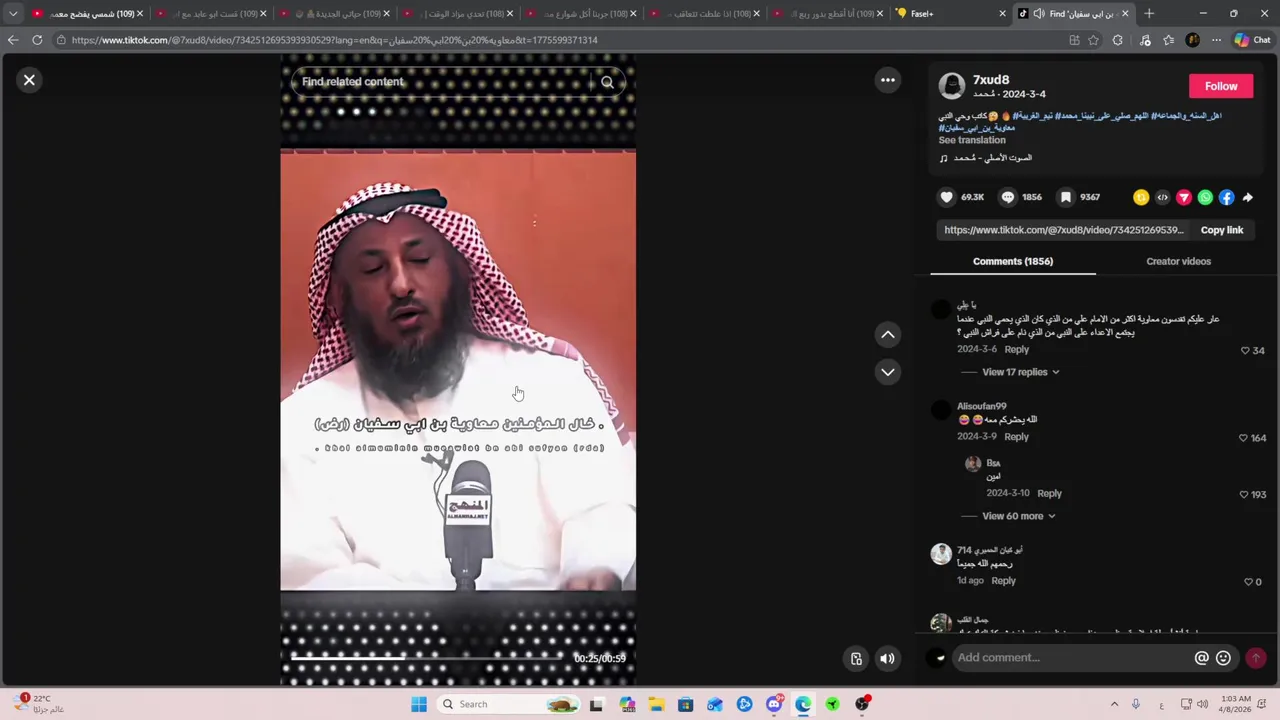Post the comment with the red arrow button

[x=1255, y=658]
